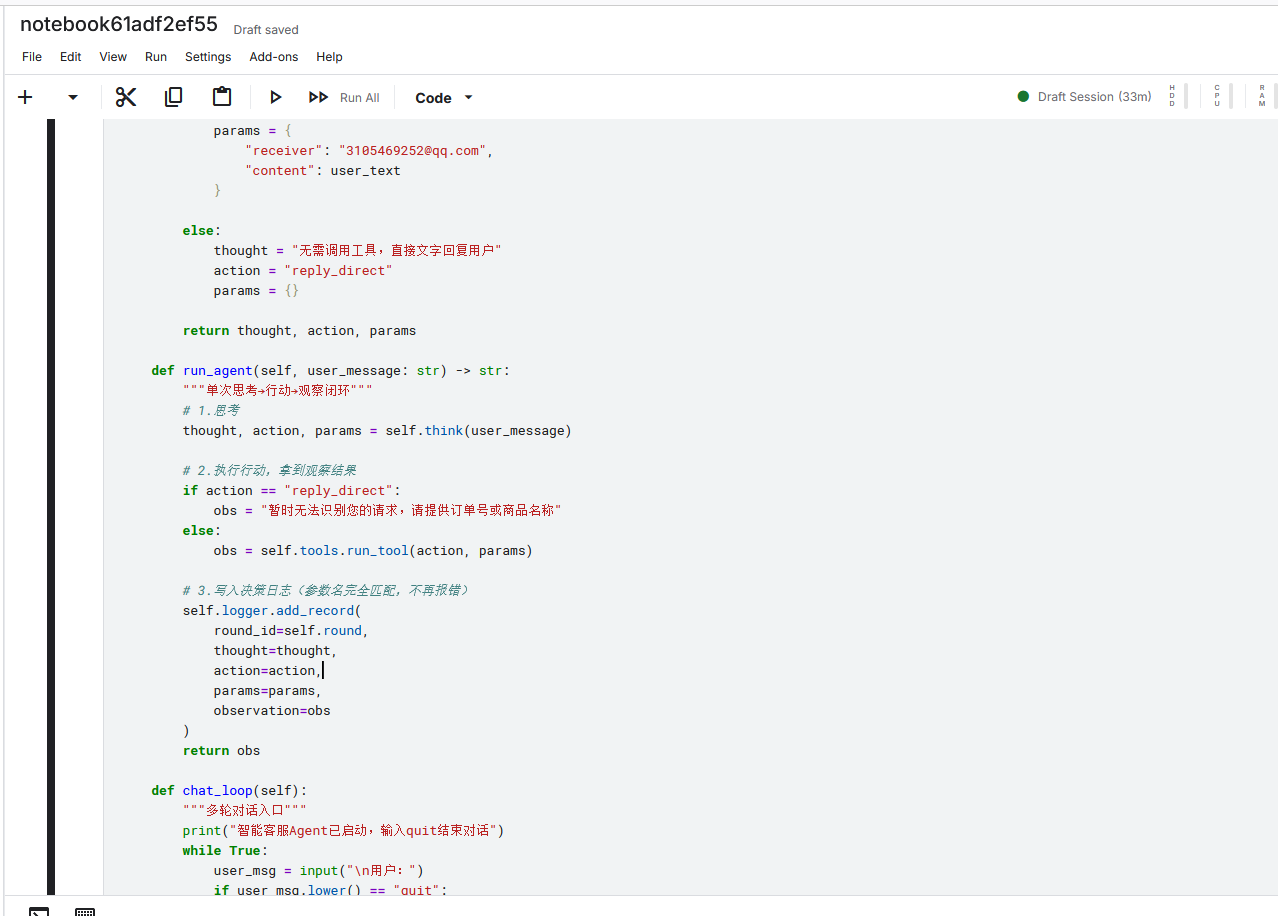Click the user_msg = input line

(319, 871)
